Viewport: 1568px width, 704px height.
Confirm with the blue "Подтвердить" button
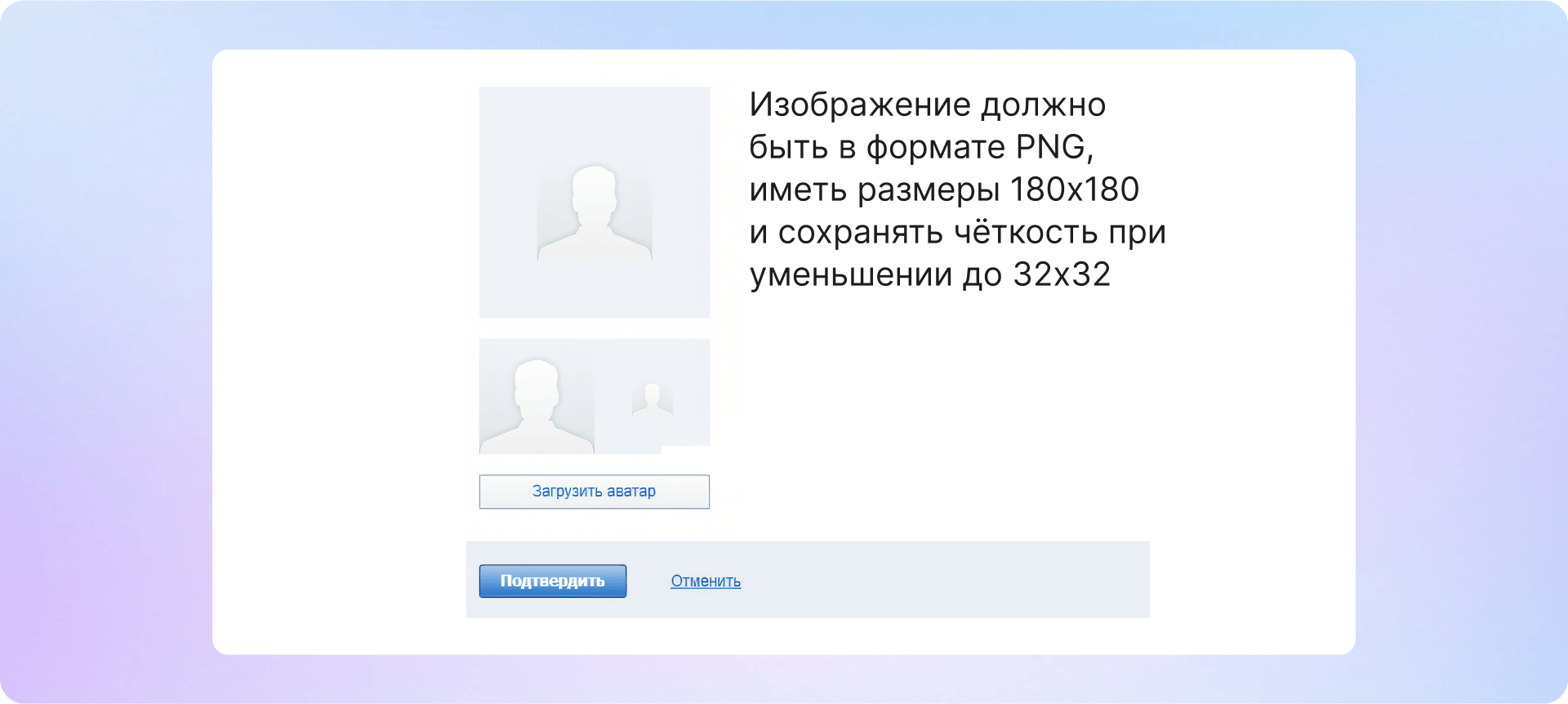[x=552, y=581]
